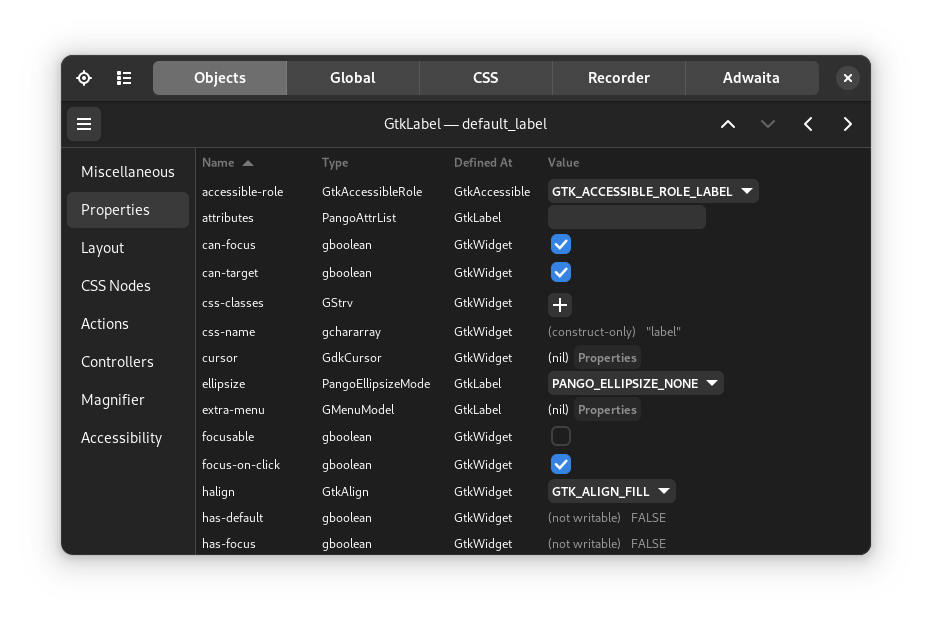Open the accessible-role dropdown
The width and height of the screenshot is (932, 622).
tap(653, 191)
